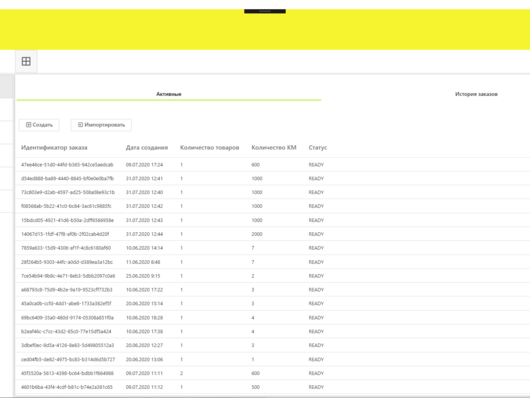Click the date 11.06.2020 8:48

point(143,262)
